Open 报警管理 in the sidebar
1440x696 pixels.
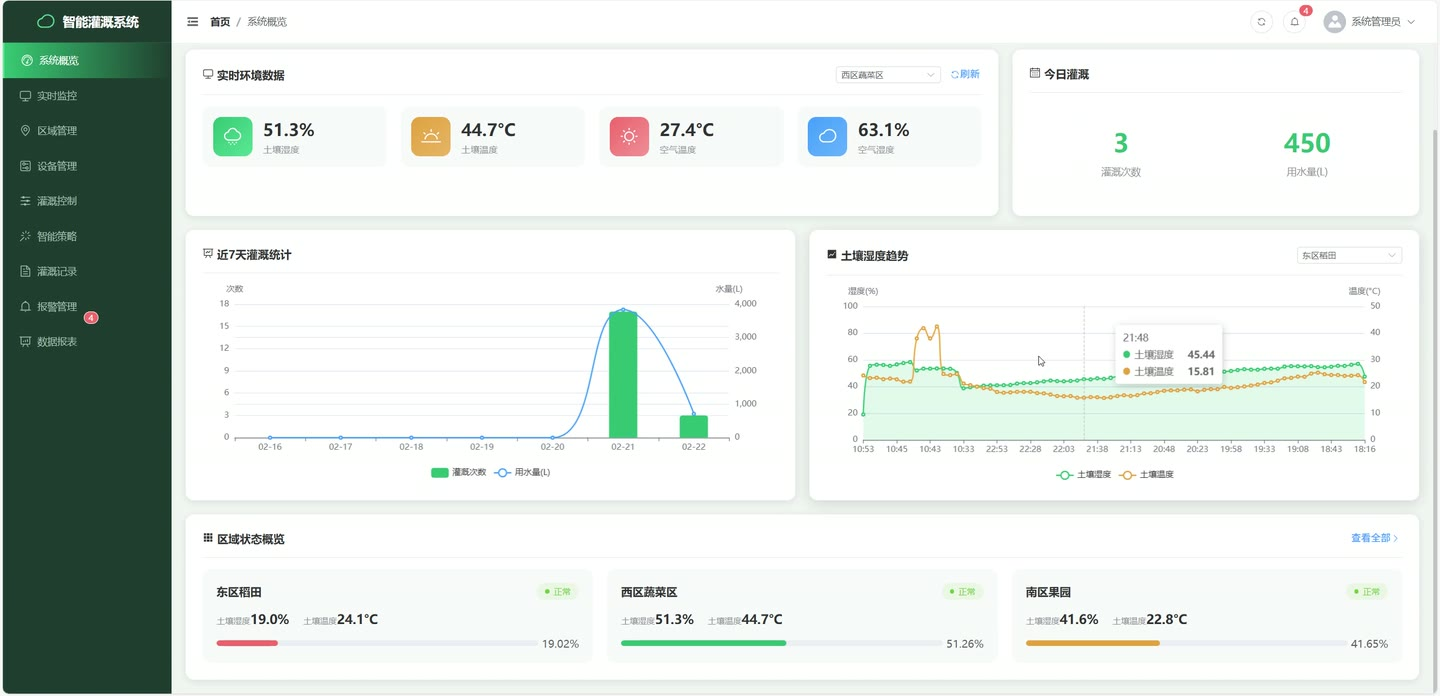tap(86, 307)
